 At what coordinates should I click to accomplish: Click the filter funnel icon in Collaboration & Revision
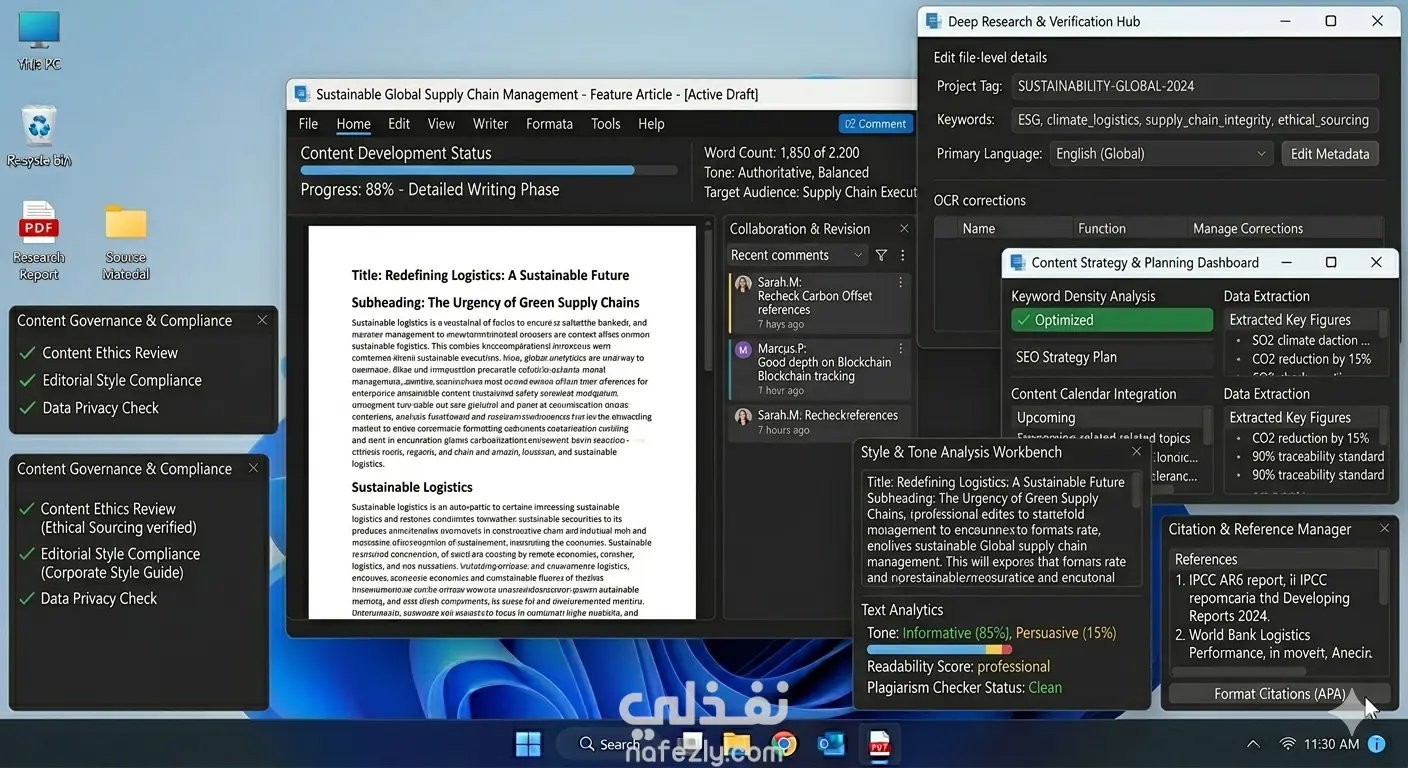(x=881, y=255)
